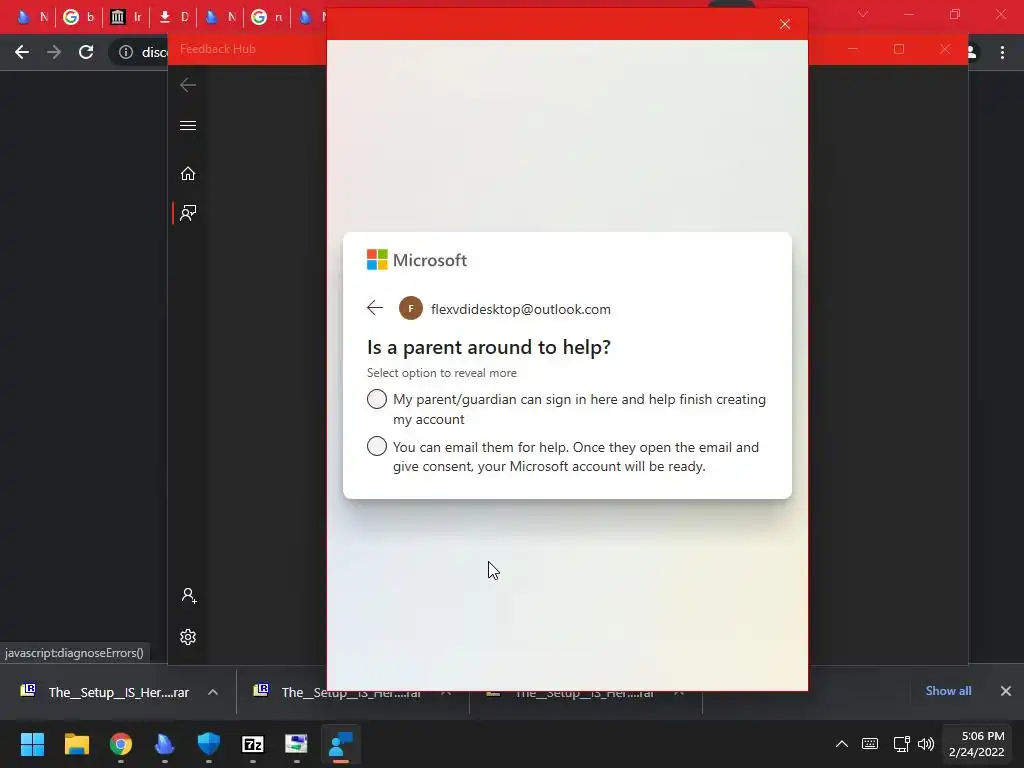
Task: Open the installer app icon in taskbar
Action: pyautogui.click(x=296, y=744)
